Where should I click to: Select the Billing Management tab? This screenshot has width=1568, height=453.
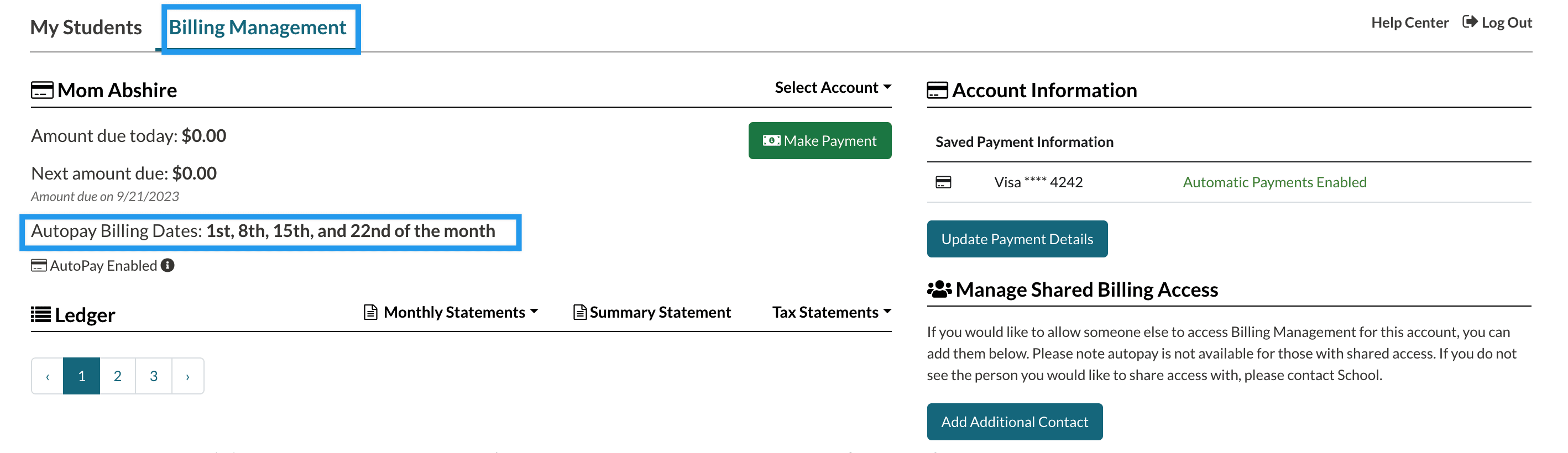(x=258, y=28)
